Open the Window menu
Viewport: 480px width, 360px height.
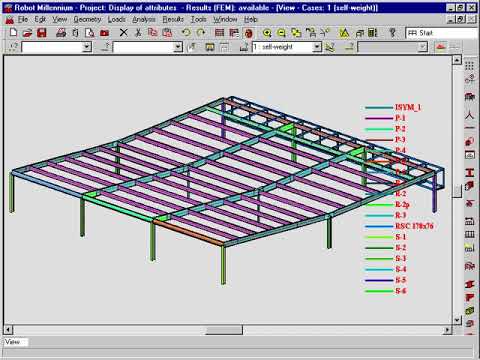click(x=225, y=20)
